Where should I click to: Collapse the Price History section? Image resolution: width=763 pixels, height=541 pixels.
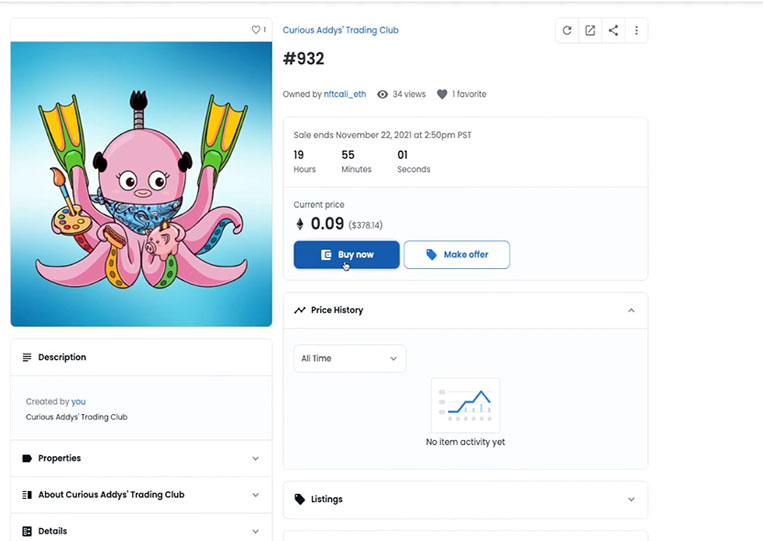(631, 310)
